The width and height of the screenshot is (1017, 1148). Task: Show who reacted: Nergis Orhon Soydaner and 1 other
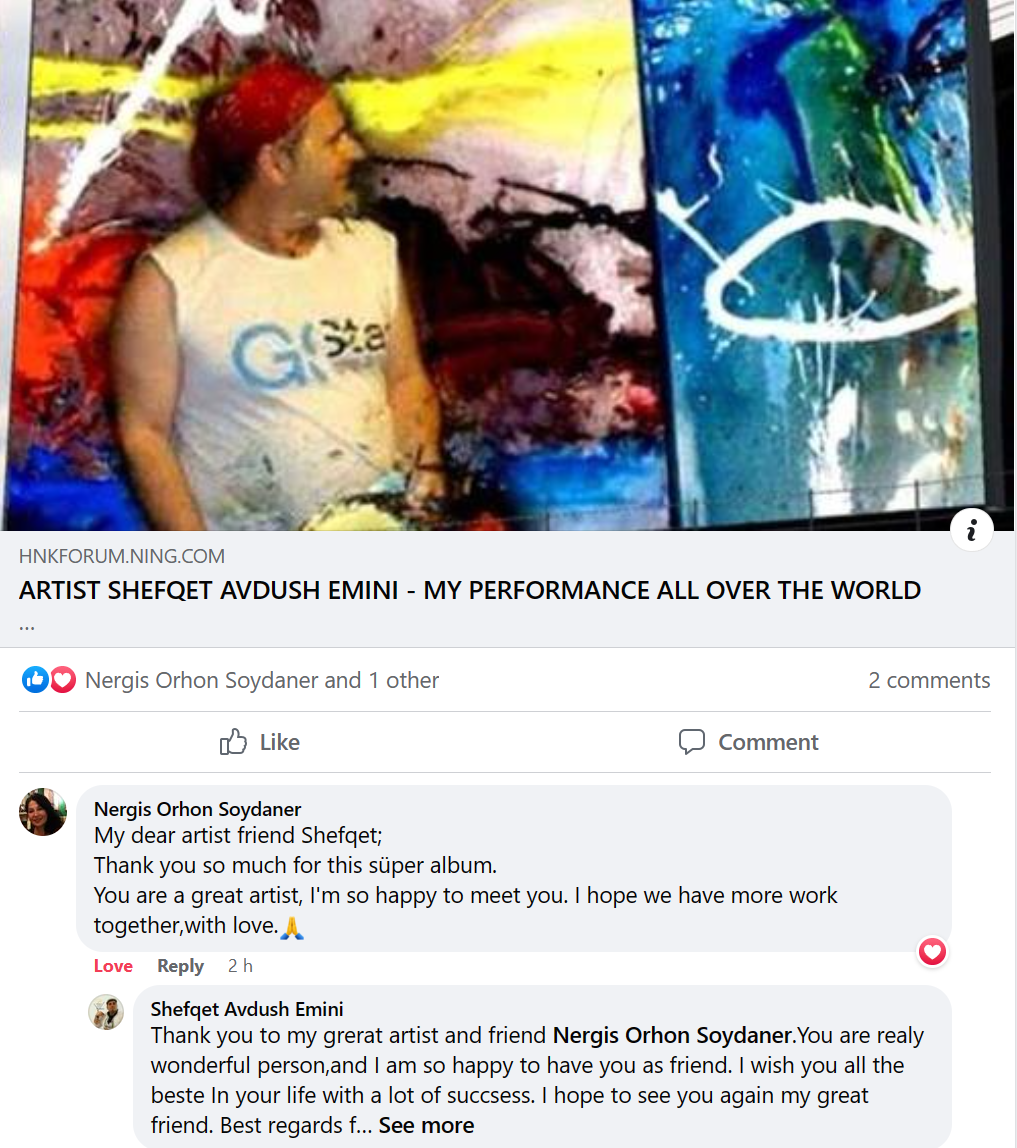coord(262,680)
